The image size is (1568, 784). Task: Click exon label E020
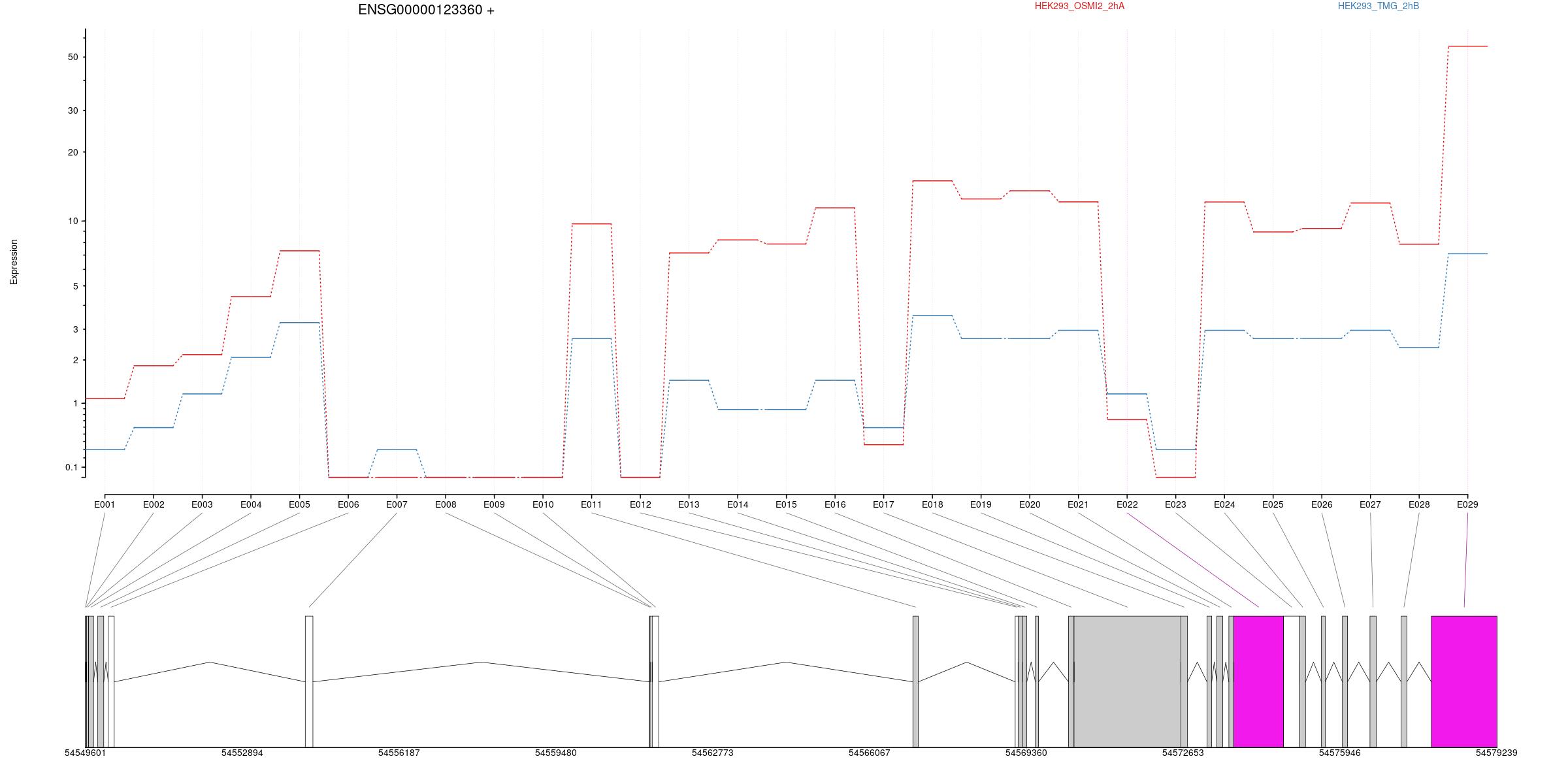click(x=1030, y=504)
